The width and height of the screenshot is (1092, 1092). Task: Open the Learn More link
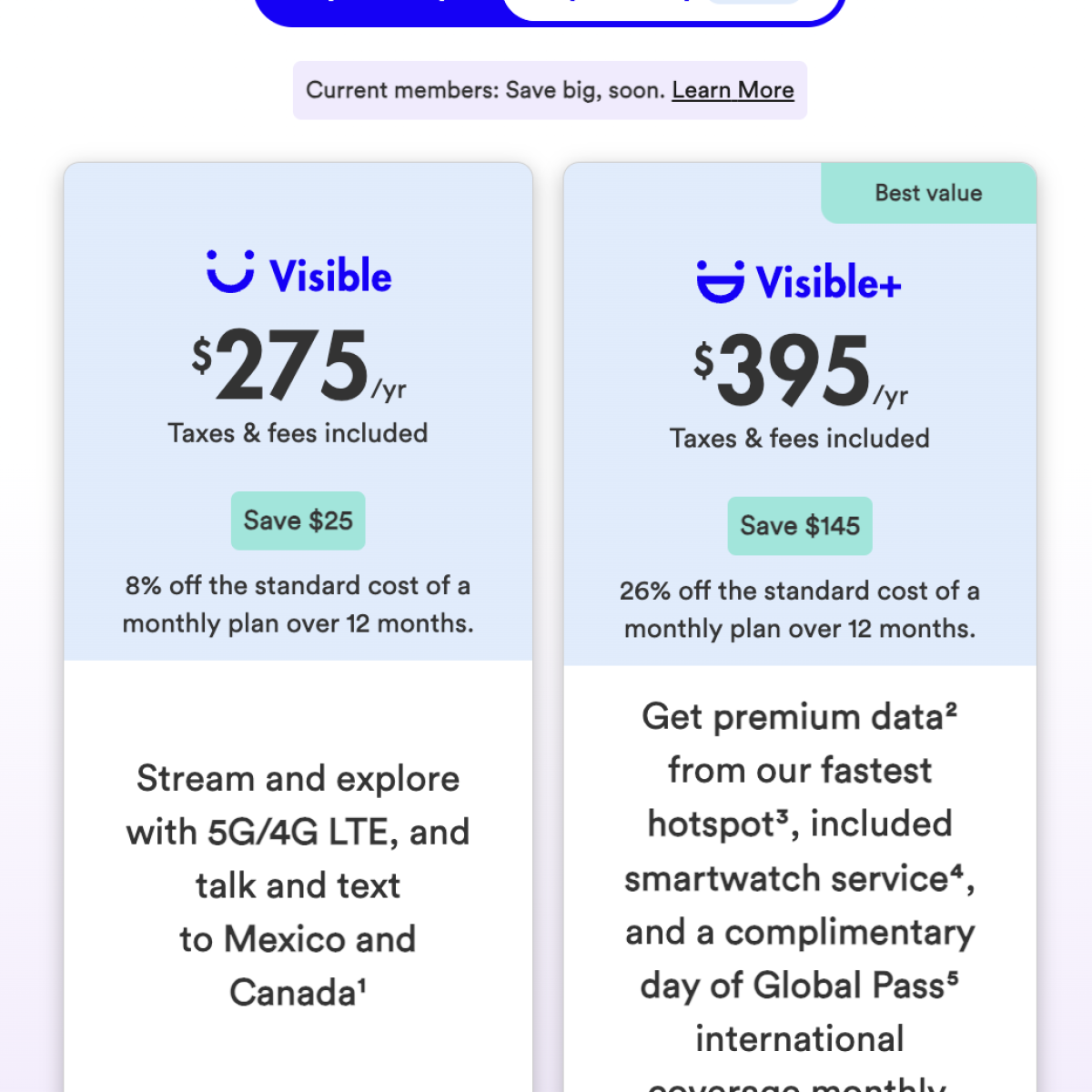click(x=733, y=90)
